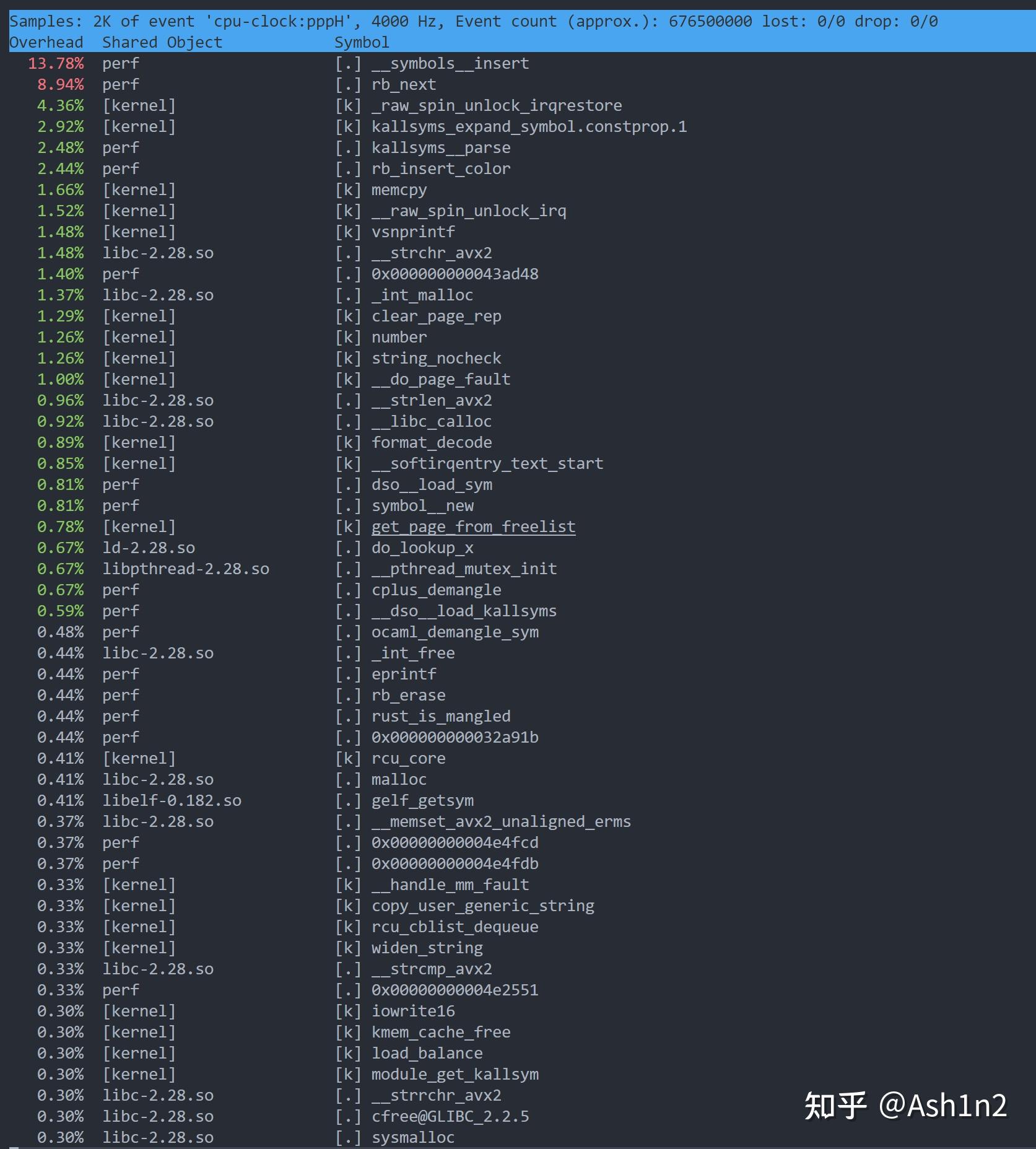1036x1149 pixels.
Task: Click the Overhead column header
Action: [46, 43]
